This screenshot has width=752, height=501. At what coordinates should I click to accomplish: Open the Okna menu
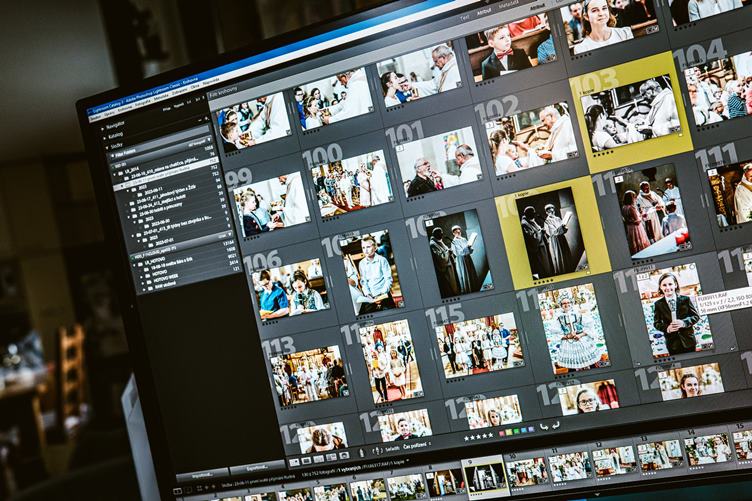[x=195, y=86]
